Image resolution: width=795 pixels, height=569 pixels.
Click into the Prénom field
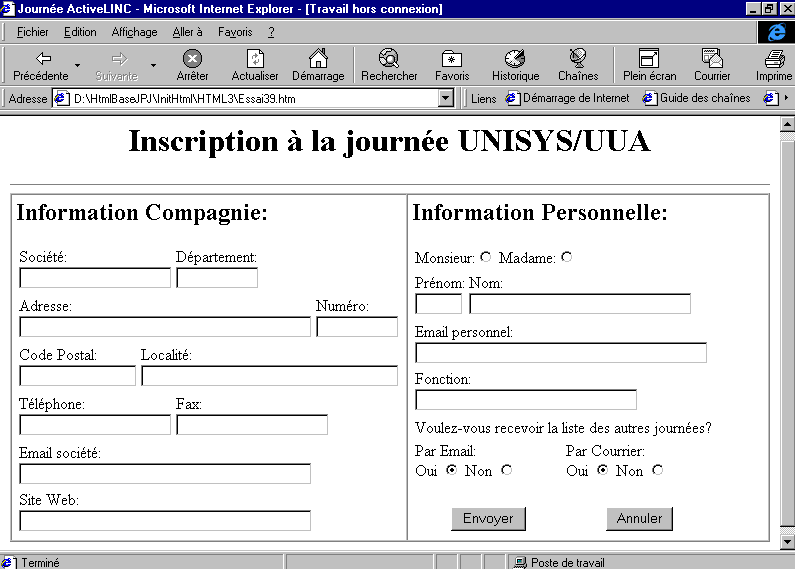(439, 304)
